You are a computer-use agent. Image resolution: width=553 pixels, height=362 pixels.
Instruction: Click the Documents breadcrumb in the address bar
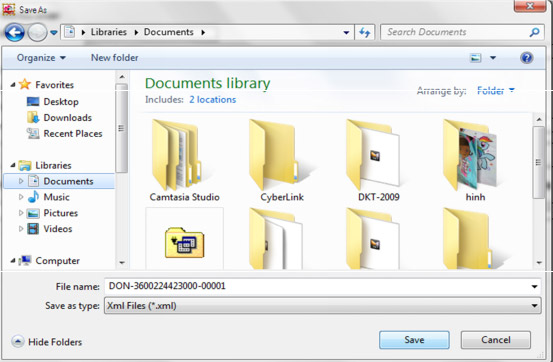click(169, 32)
